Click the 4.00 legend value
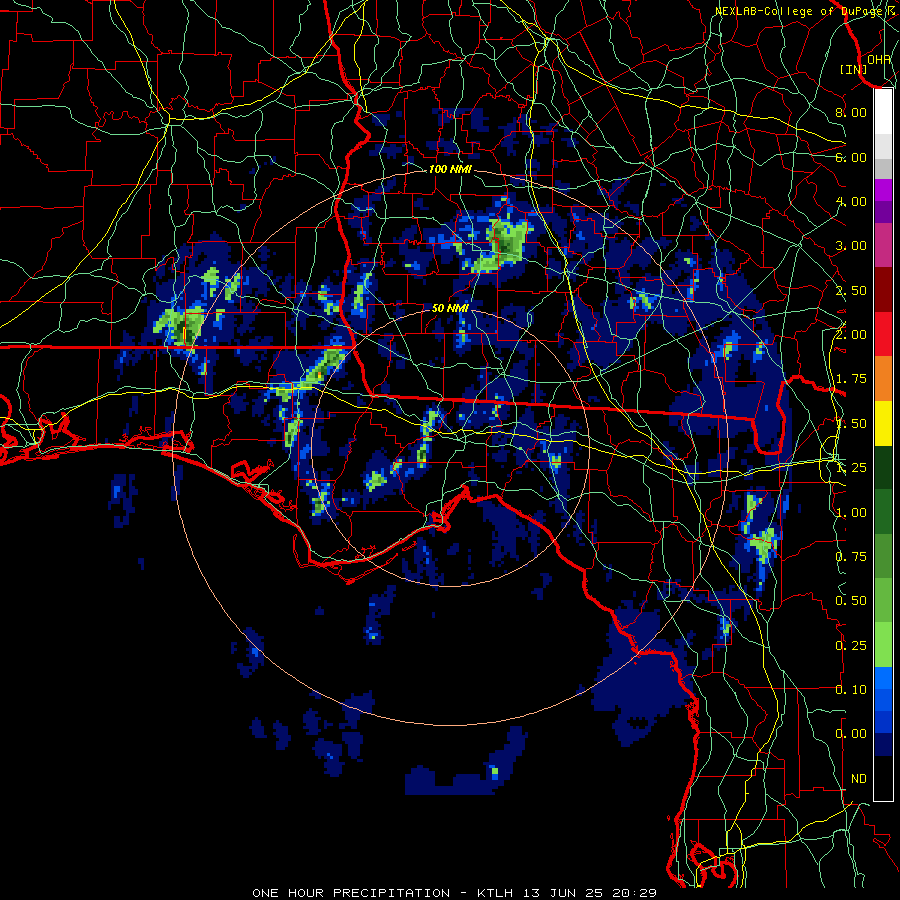Image resolution: width=900 pixels, height=900 pixels. tap(851, 201)
